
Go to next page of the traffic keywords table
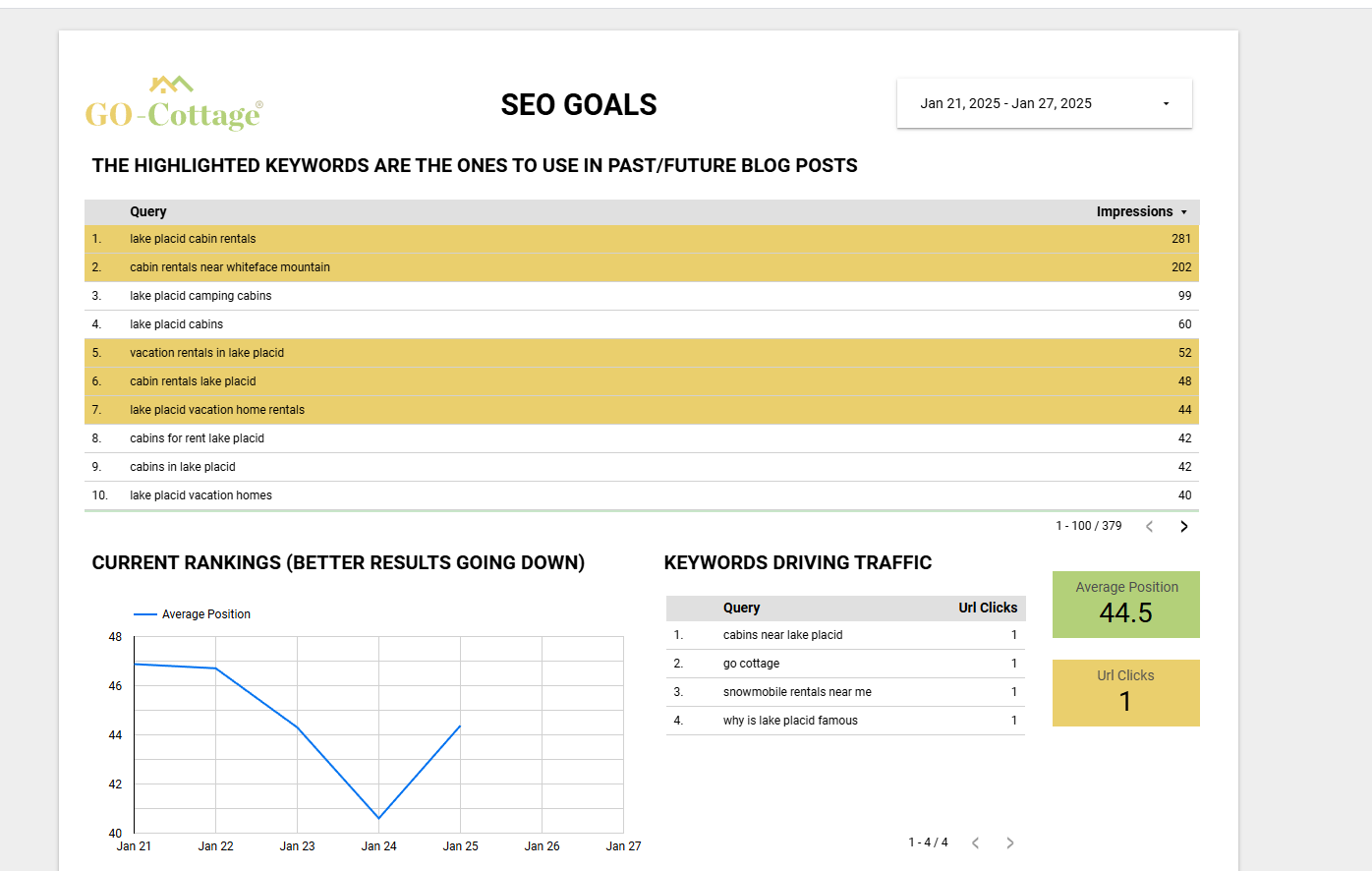point(1009,842)
